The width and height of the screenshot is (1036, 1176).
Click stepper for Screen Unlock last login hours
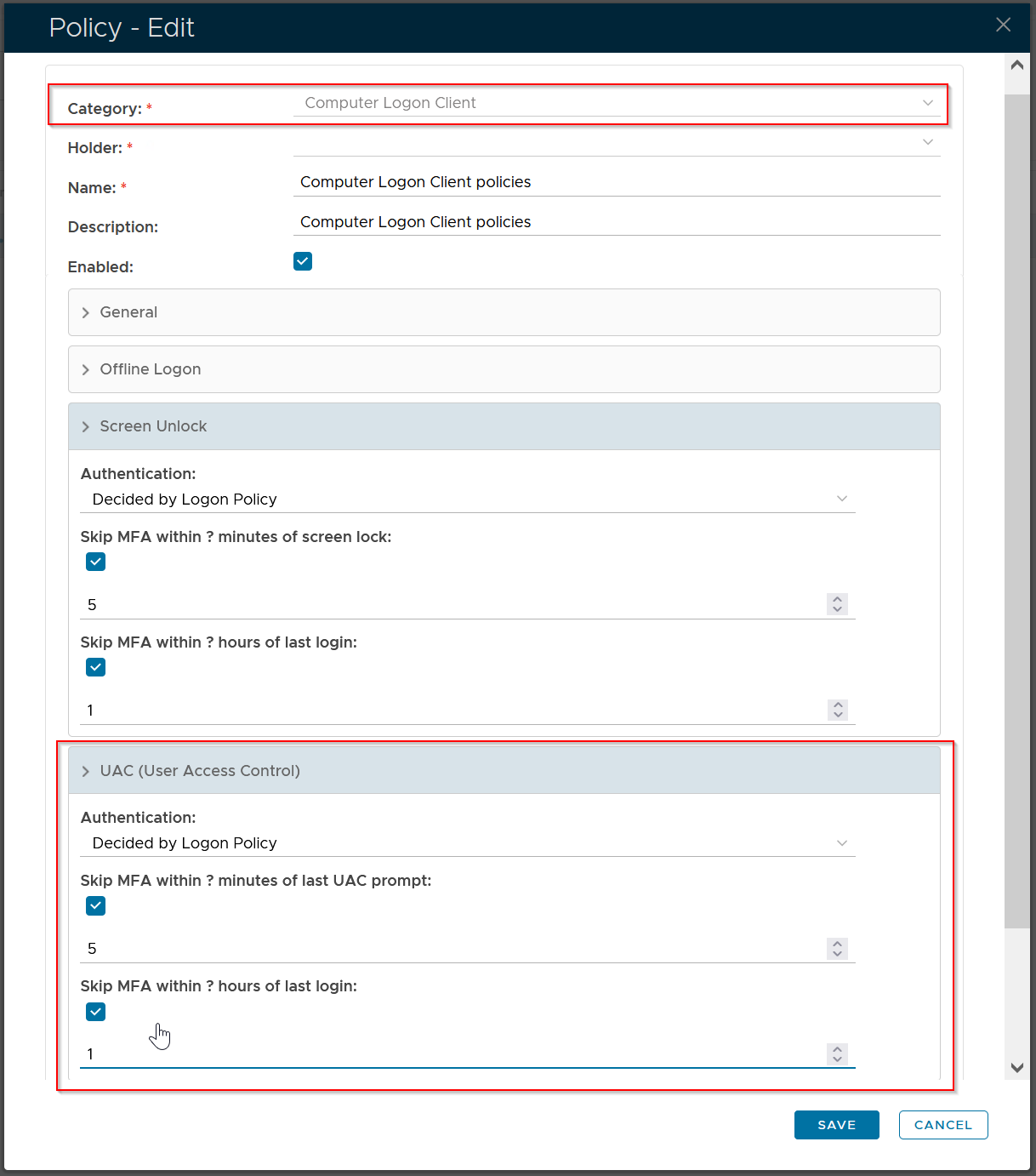click(x=838, y=710)
